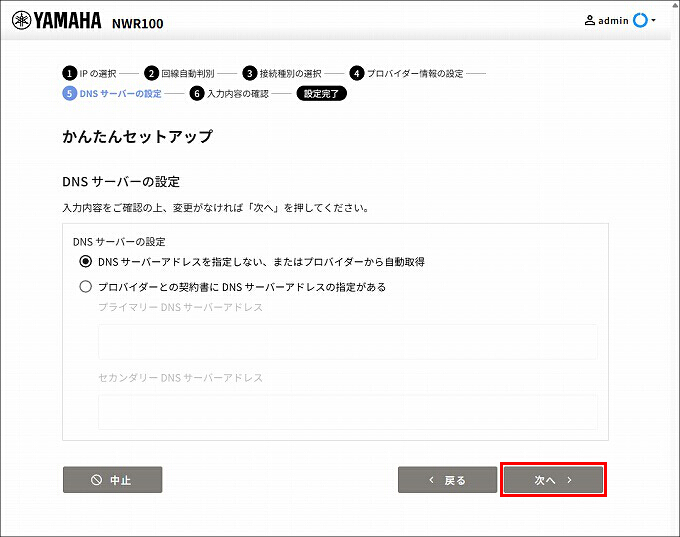680x537 pixels.
Task: Focus the プライマリー DNS サーバーアドレス field
Action: point(348,342)
